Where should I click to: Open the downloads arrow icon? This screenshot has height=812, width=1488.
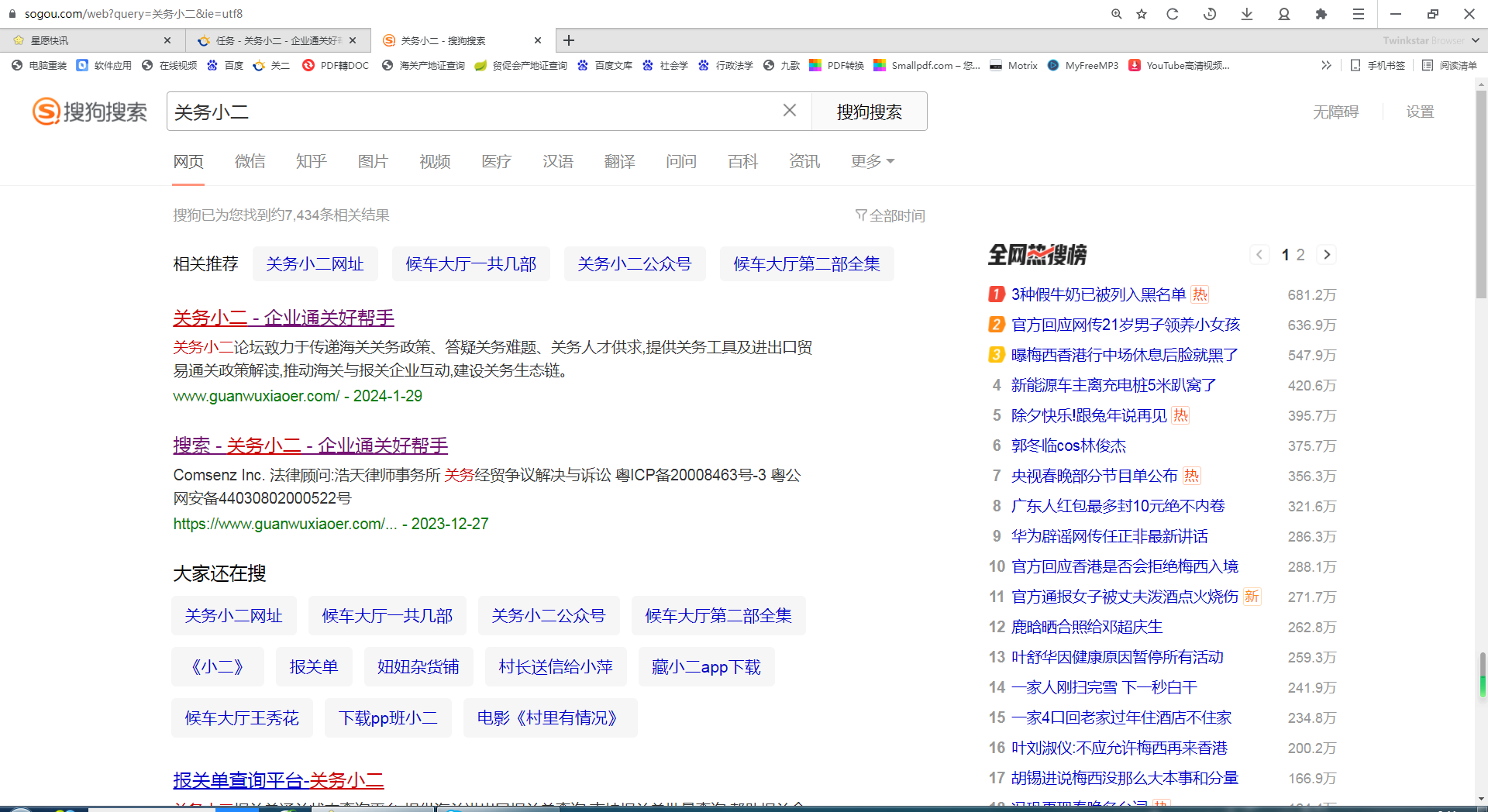point(1247,14)
